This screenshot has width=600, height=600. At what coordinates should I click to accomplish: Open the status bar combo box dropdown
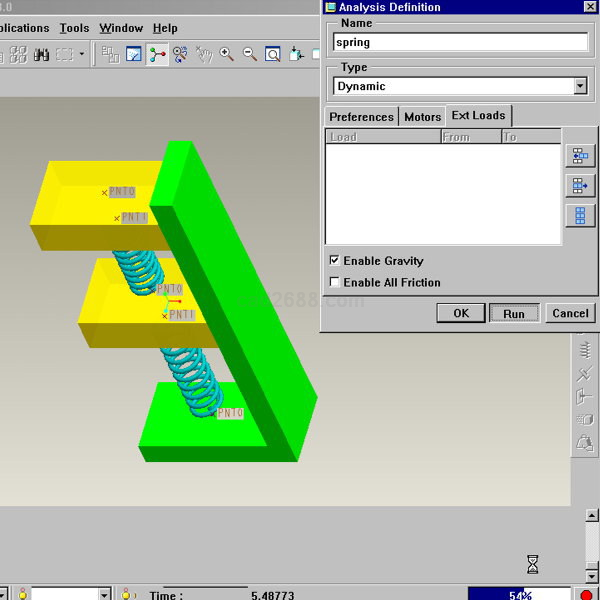[x=104, y=594]
